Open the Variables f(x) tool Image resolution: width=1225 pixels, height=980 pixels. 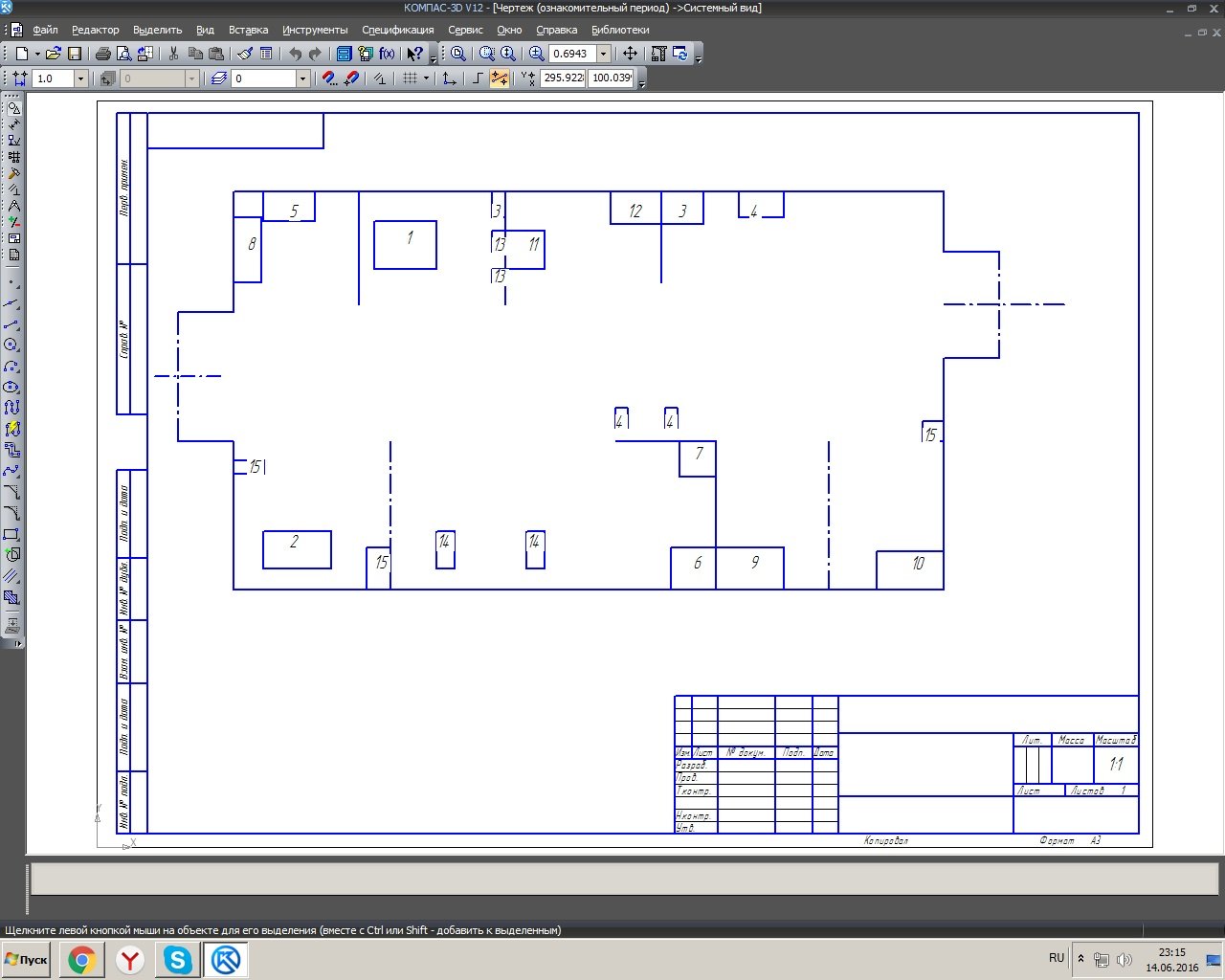(x=387, y=54)
